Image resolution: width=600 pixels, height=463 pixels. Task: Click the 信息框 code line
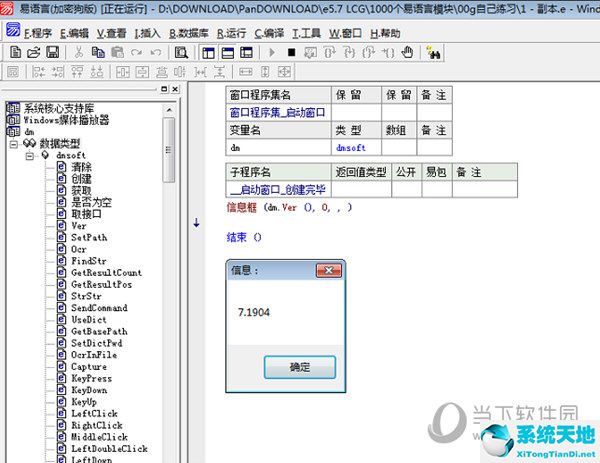[289, 207]
